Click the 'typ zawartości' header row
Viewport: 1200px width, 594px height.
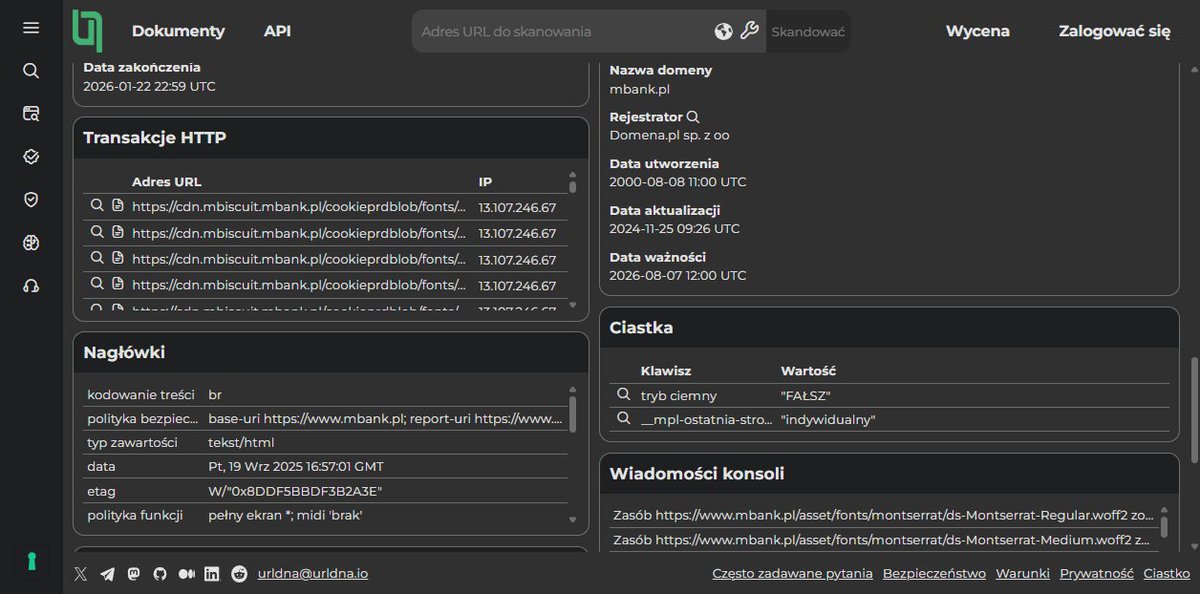325,443
